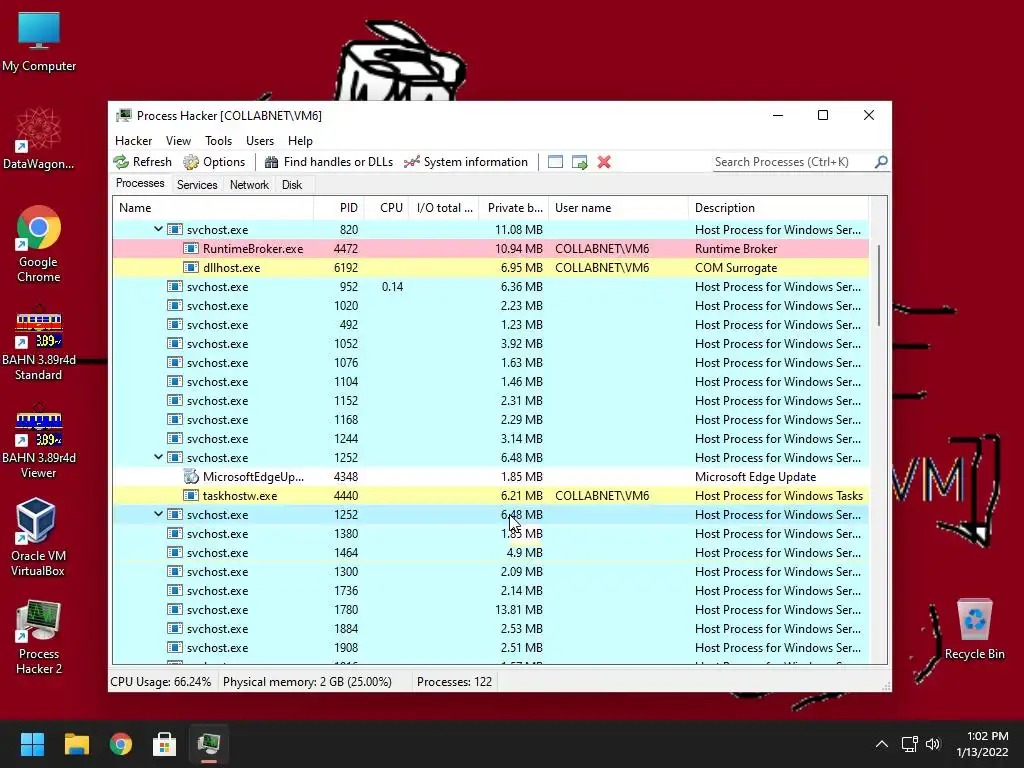The width and height of the screenshot is (1024, 768).
Task: Sort by the CPU column header
Action: (x=387, y=208)
